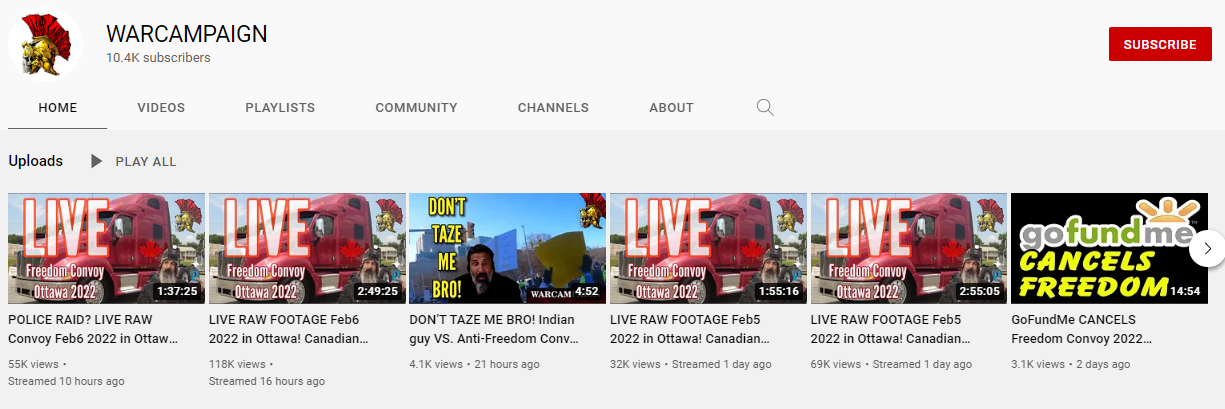The height and width of the screenshot is (409, 1225).
Task: Switch to the Videos tab
Action: 161,107
